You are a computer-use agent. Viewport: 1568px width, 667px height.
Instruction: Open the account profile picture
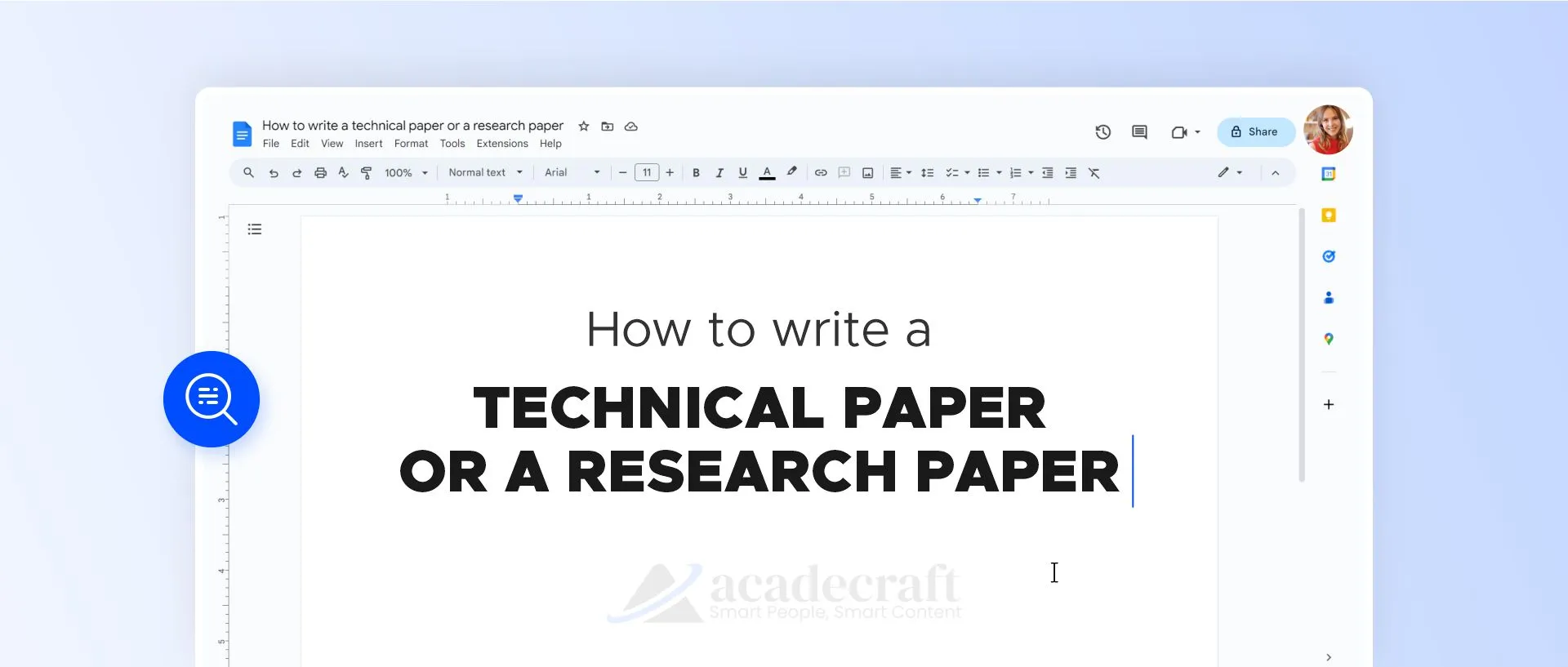[1329, 130]
